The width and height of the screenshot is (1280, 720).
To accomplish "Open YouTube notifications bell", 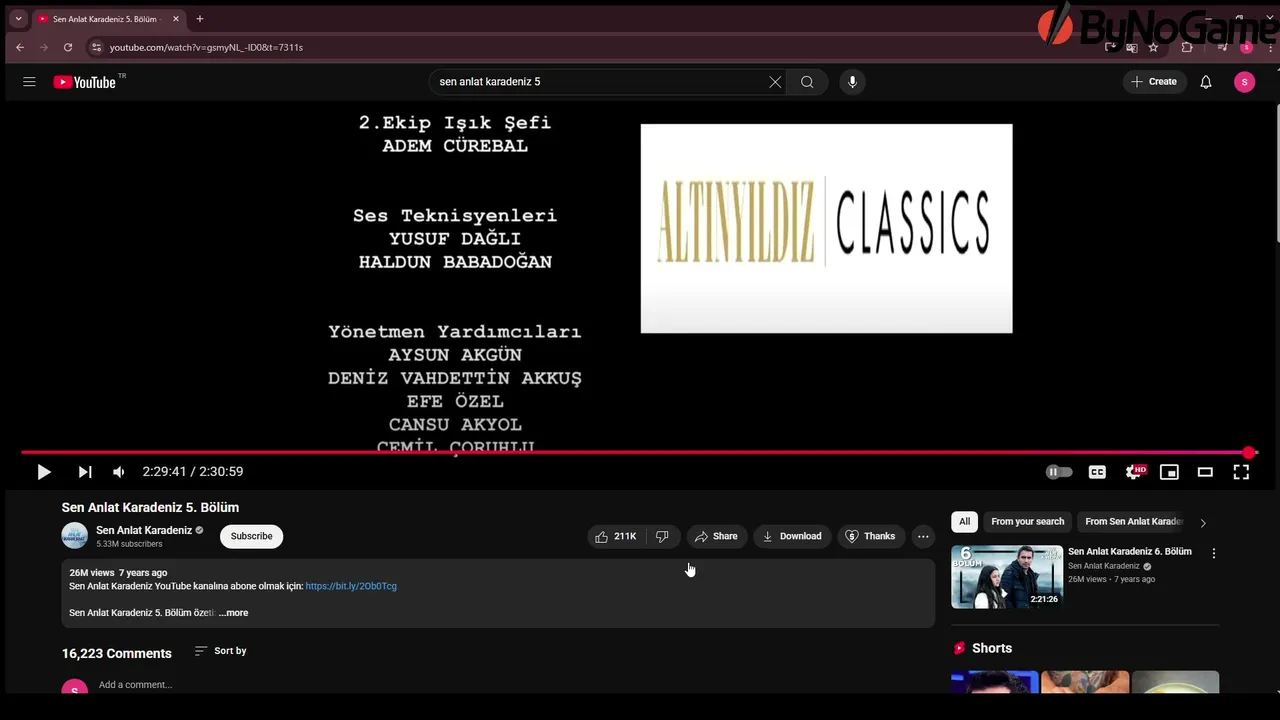I will [1206, 82].
